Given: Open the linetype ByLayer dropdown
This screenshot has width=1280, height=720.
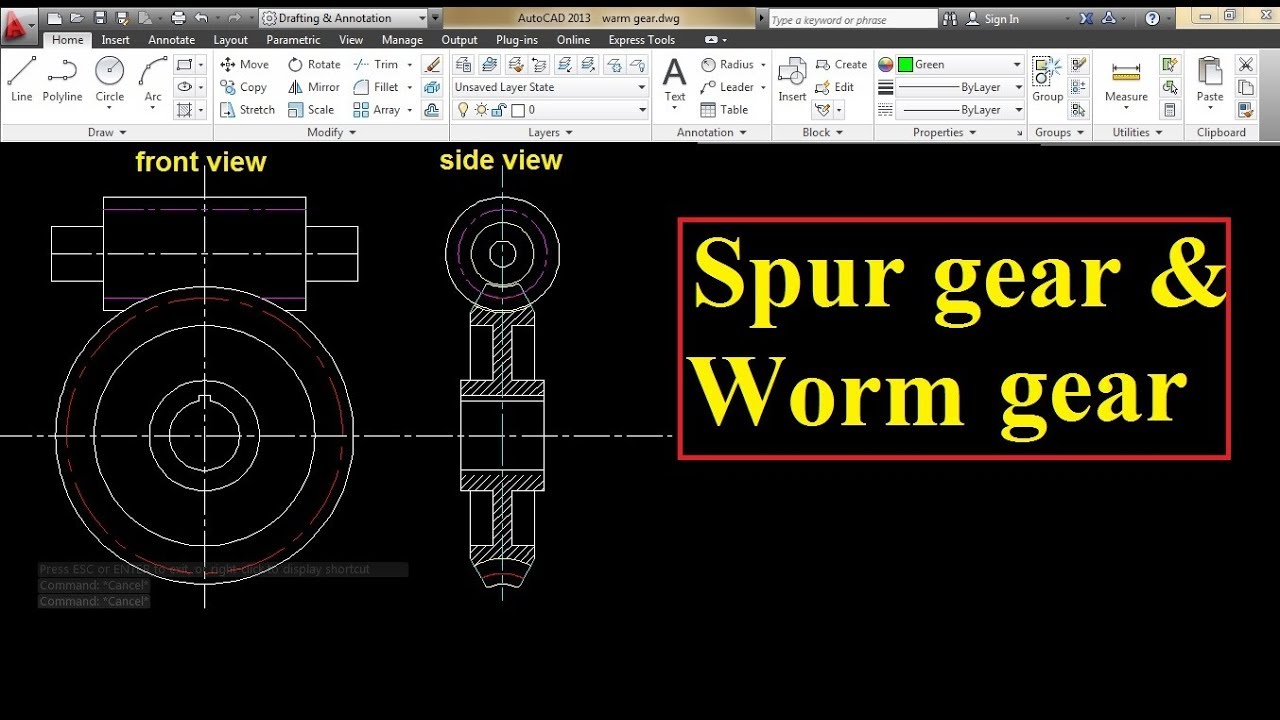Looking at the screenshot, I should 959,110.
